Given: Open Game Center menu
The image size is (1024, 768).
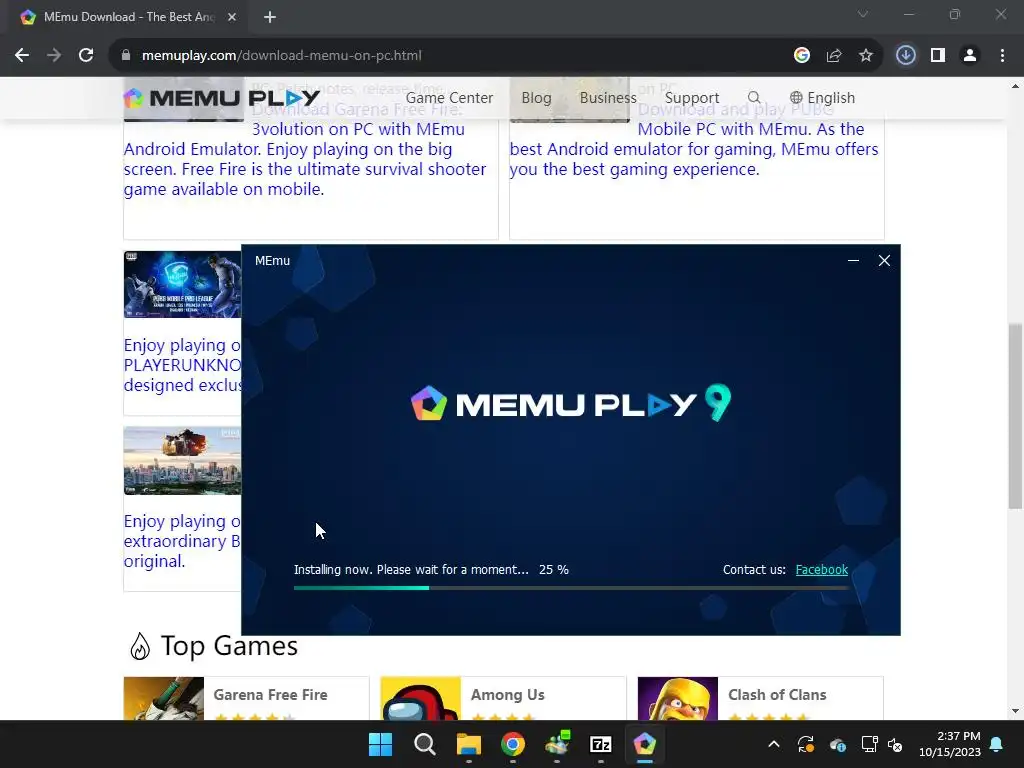Looking at the screenshot, I should (449, 98).
